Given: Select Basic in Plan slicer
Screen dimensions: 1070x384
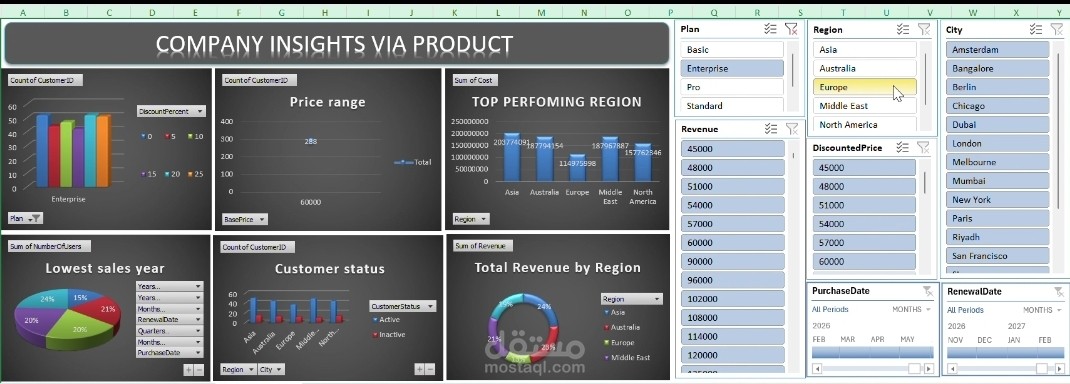Looking at the screenshot, I should [732, 50].
